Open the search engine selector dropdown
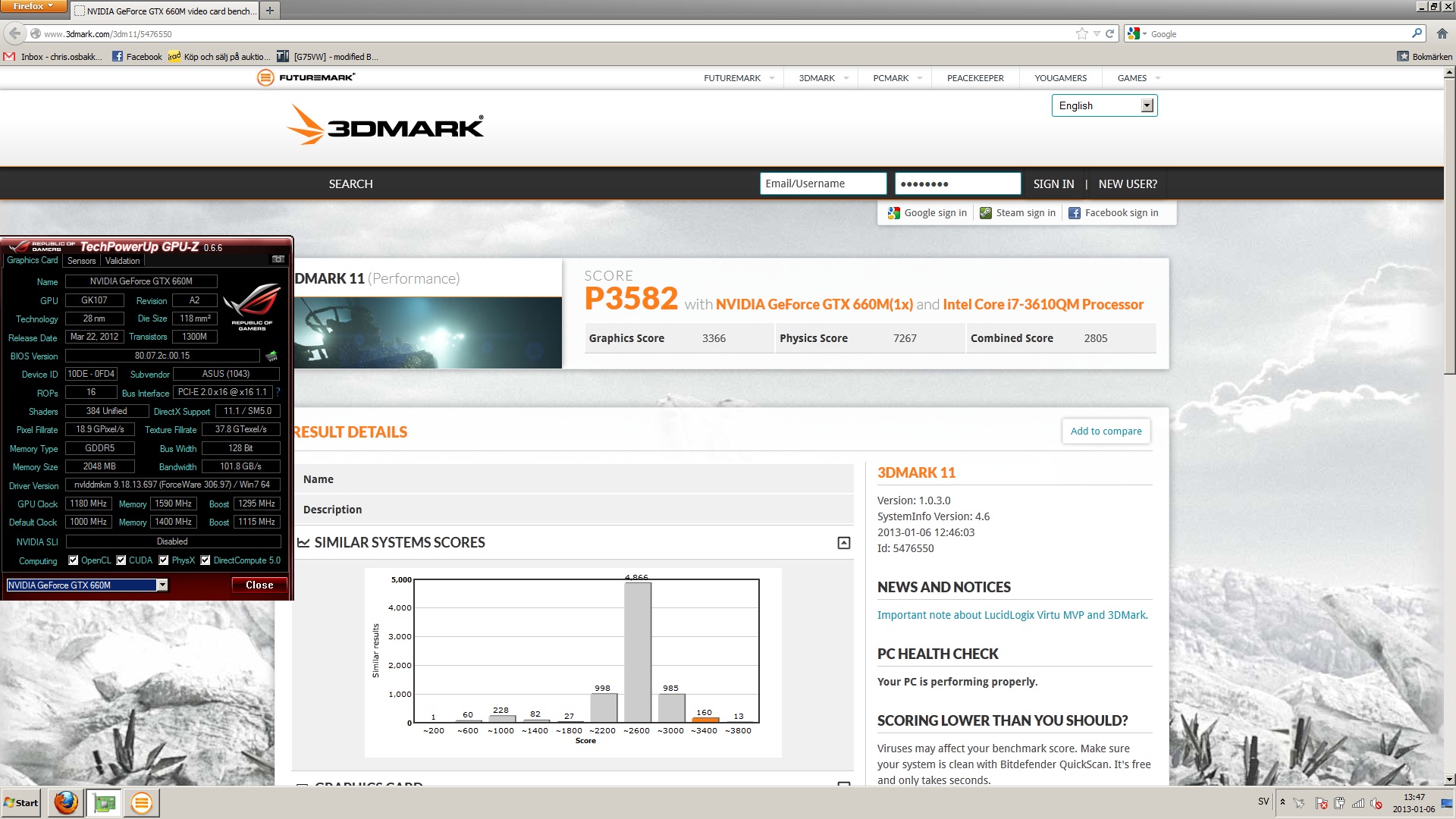This screenshot has width=1456, height=819. click(x=1136, y=33)
